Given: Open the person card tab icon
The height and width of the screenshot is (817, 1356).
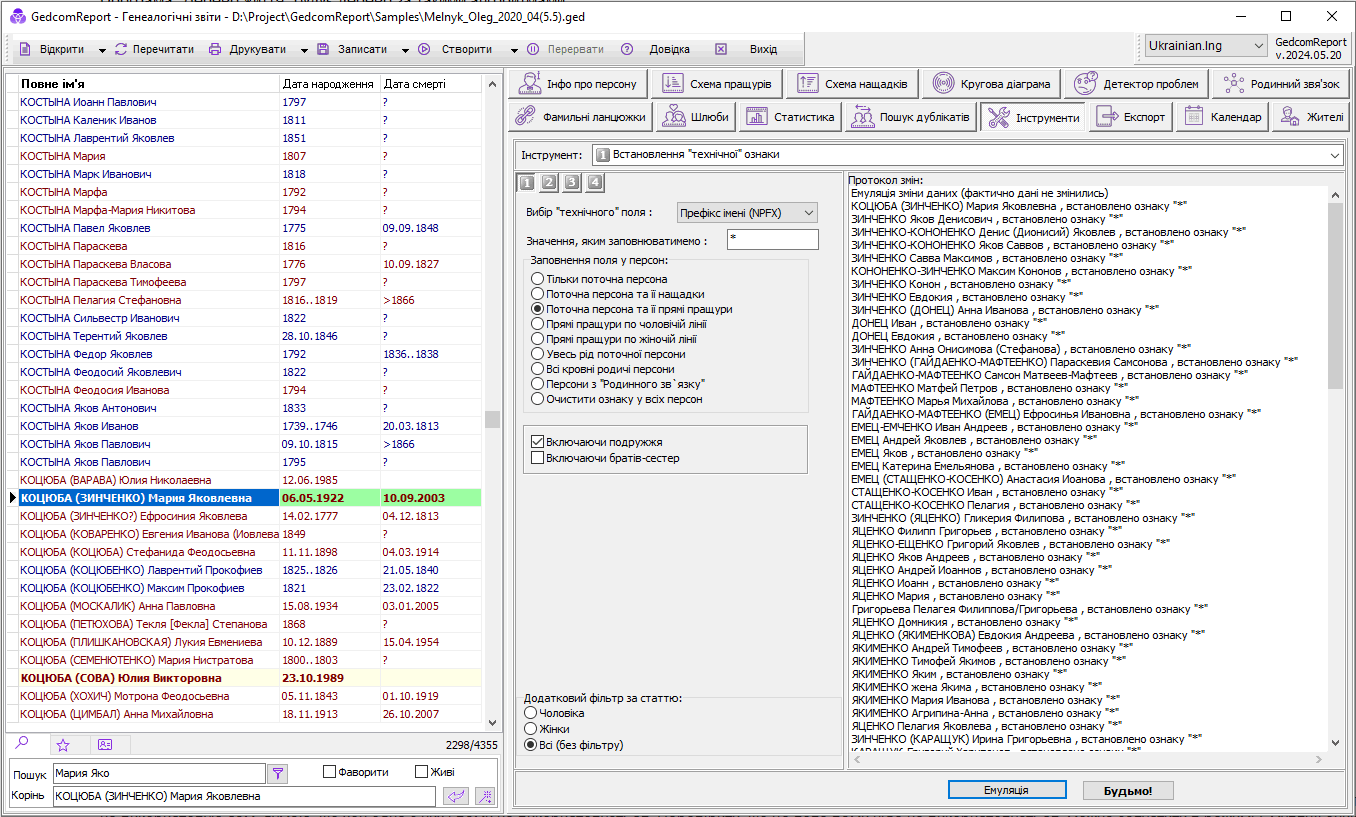Looking at the screenshot, I should point(105,744).
